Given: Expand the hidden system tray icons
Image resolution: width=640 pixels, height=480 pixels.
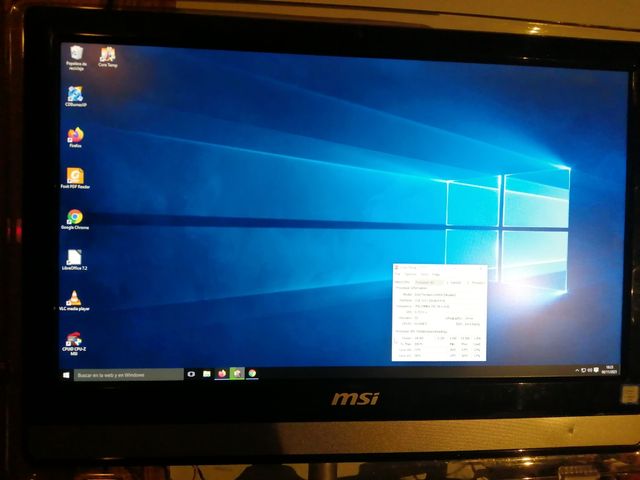Looking at the screenshot, I should [x=578, y=372].
